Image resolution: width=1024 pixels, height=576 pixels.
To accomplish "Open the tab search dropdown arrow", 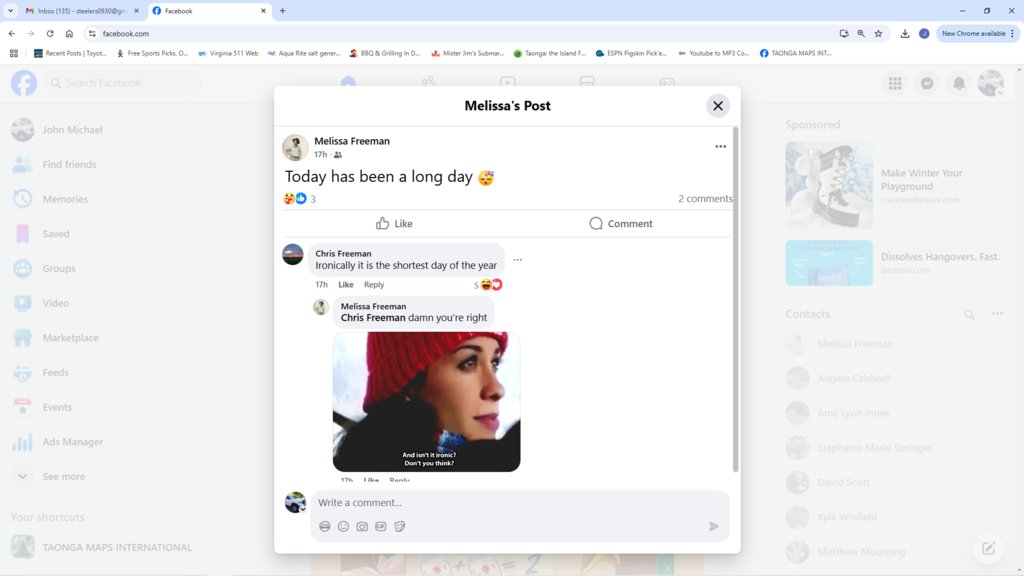I will click(x=10, y=10).
